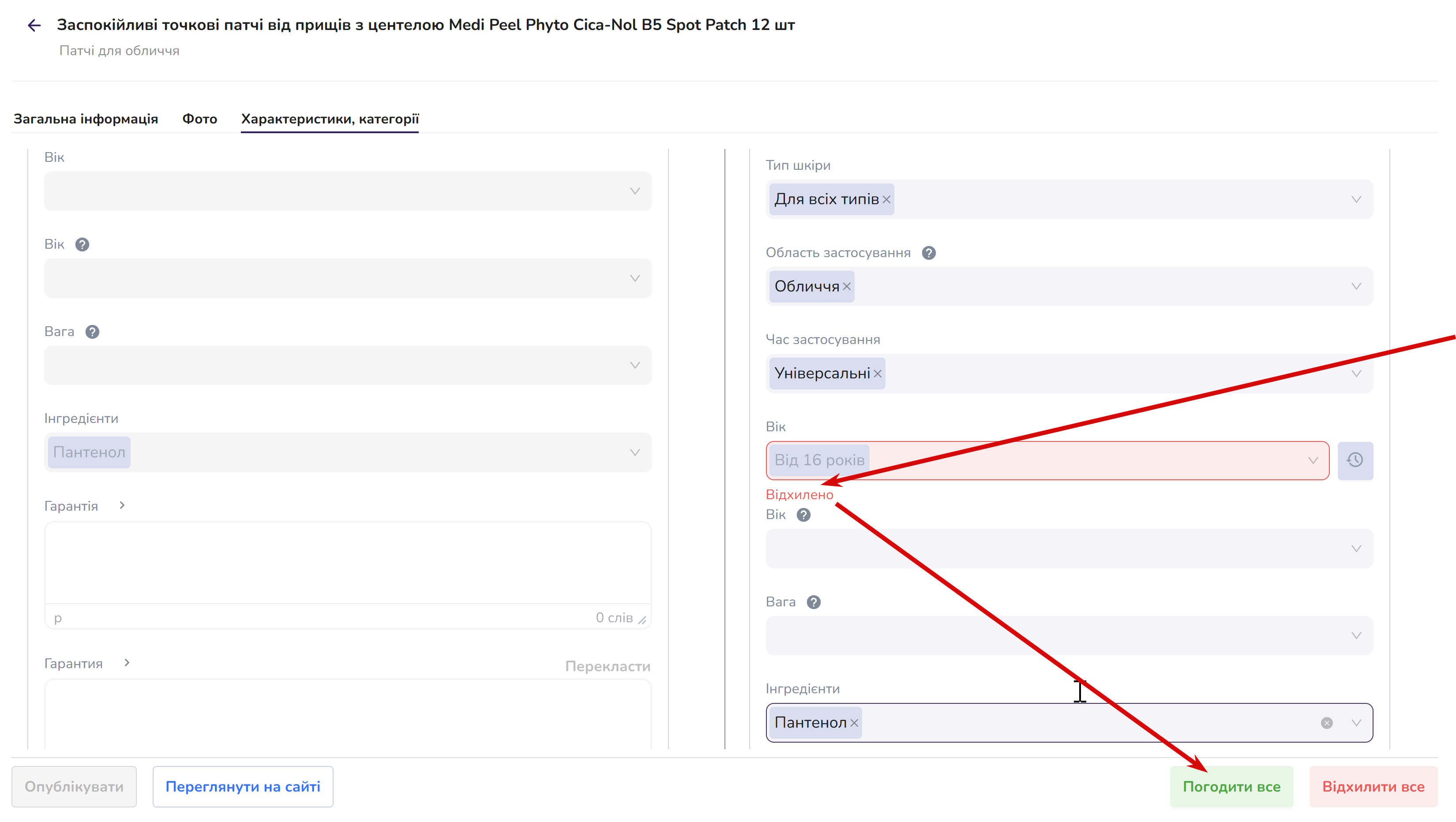Remove the Універсальні tag

pyautogui.click(x=877, y=374)
